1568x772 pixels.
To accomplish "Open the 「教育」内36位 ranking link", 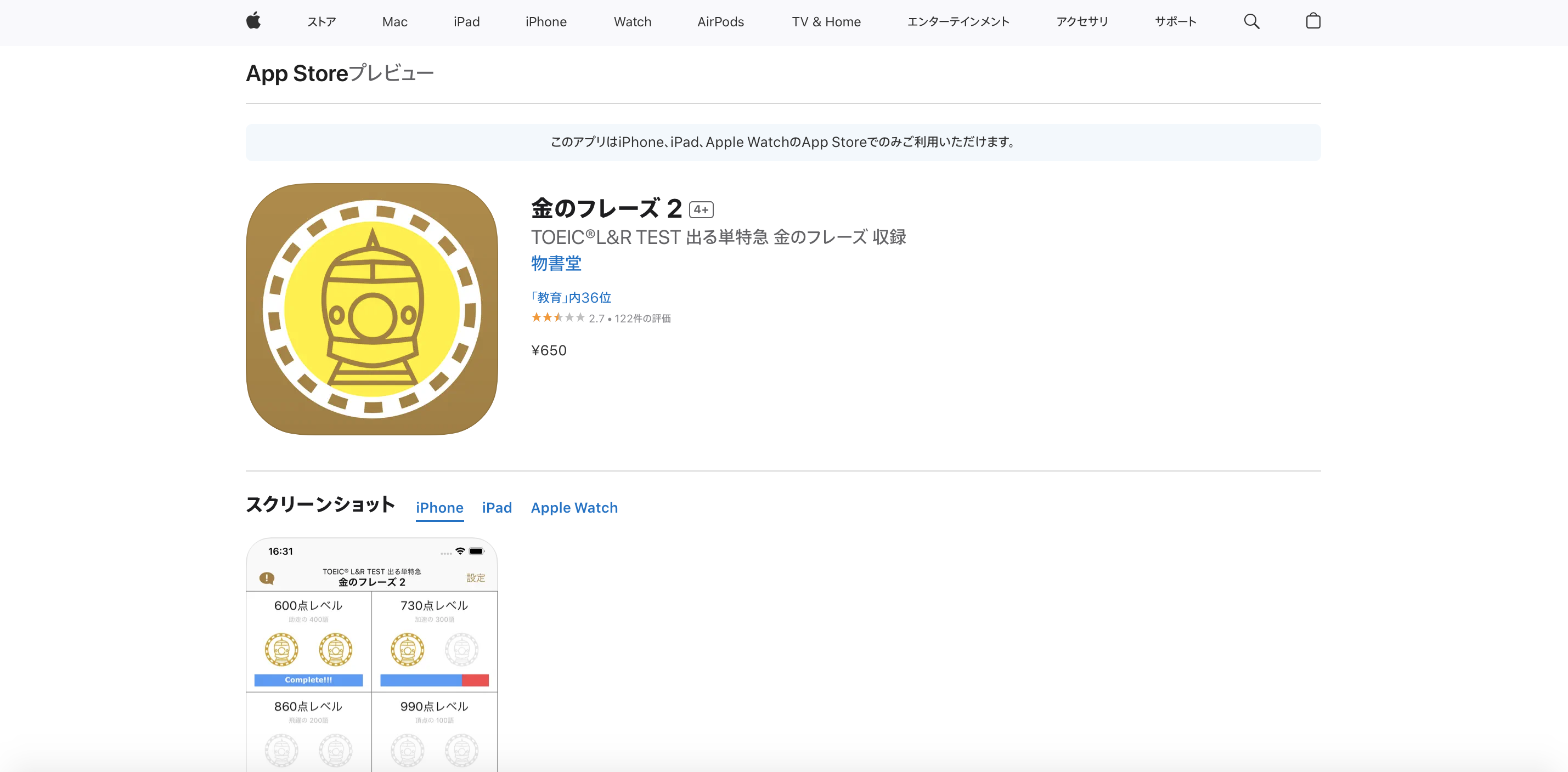I will 571,298.
